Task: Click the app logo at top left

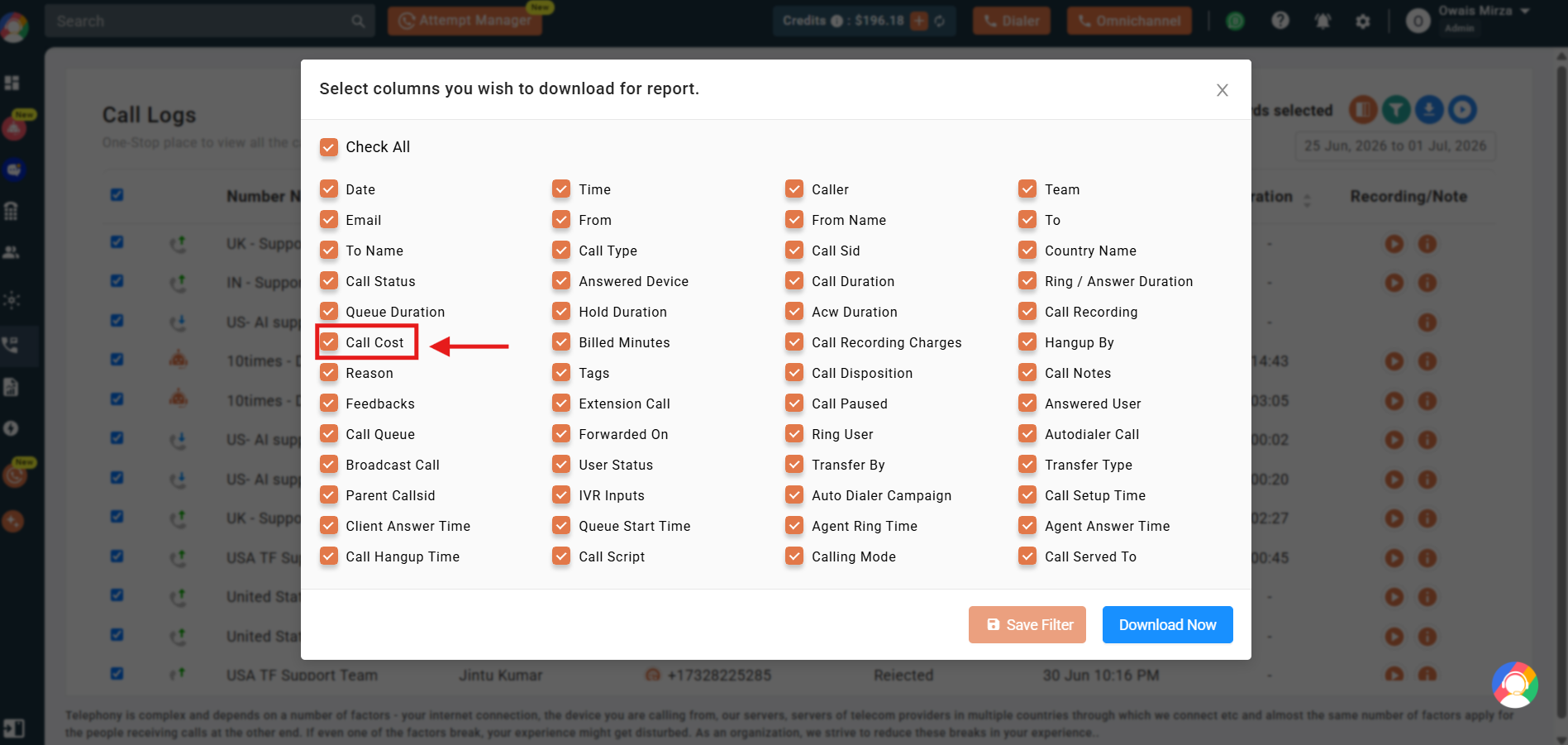Action: pyautogui.click(x=14, y=26)
